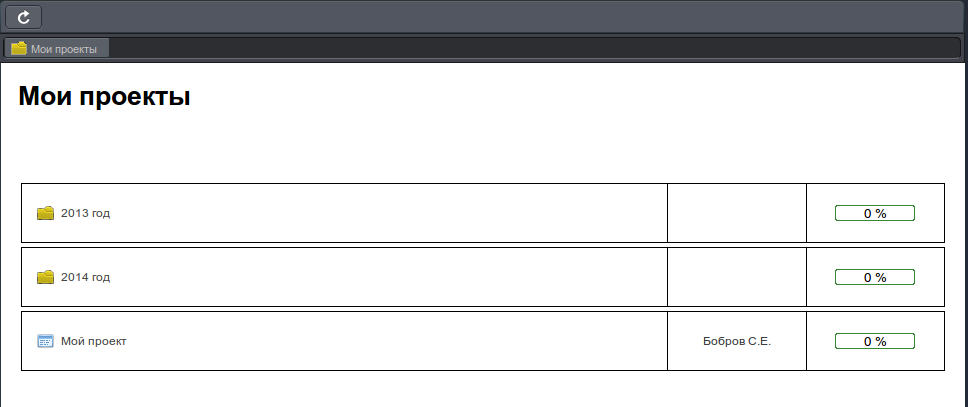Image resolution: width=968 pixels, height=407 pixels.
Task: Click the blank space in 2013 год name cell
Action: pos(389,213)
